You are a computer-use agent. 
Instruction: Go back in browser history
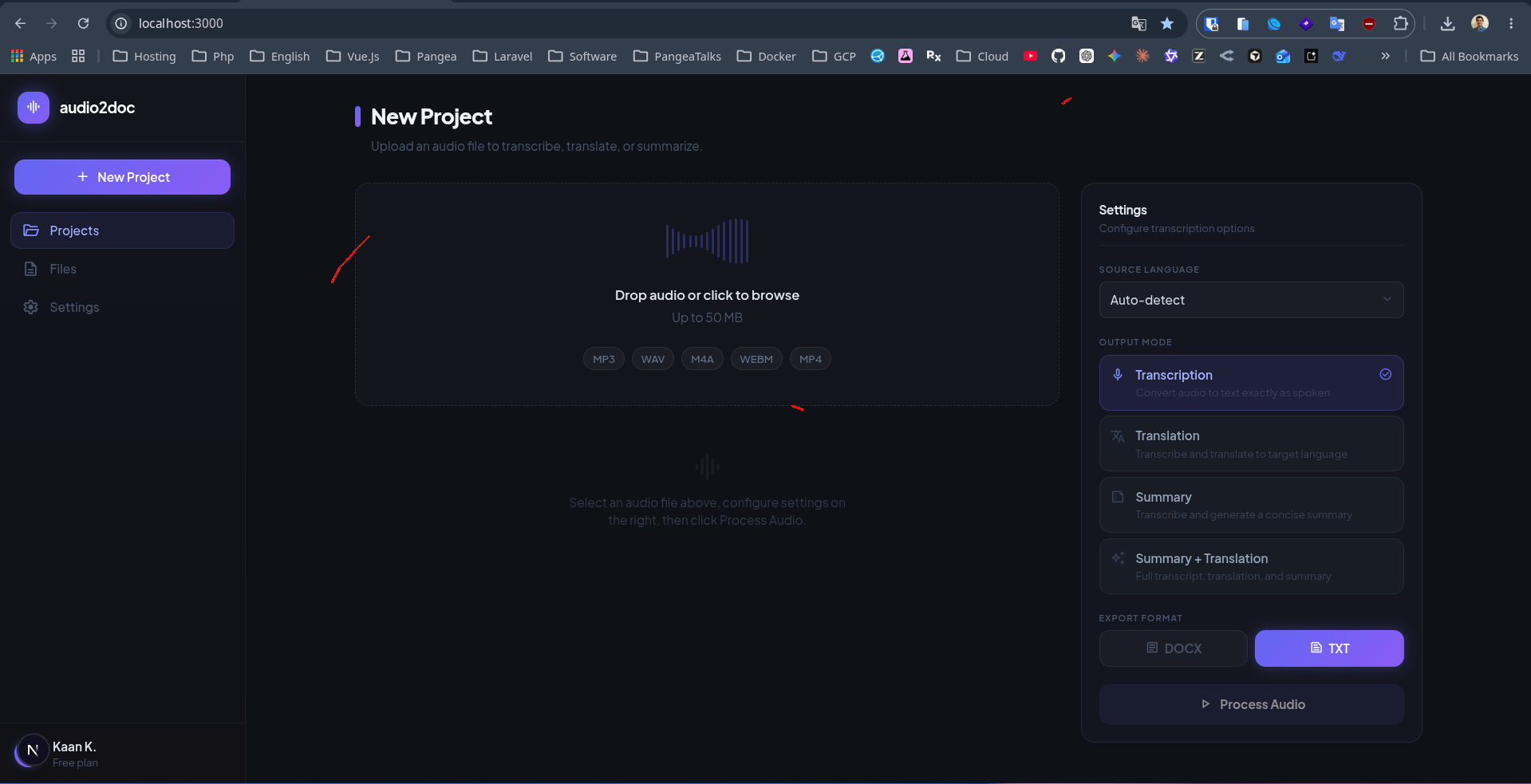(x=21, y=23)
